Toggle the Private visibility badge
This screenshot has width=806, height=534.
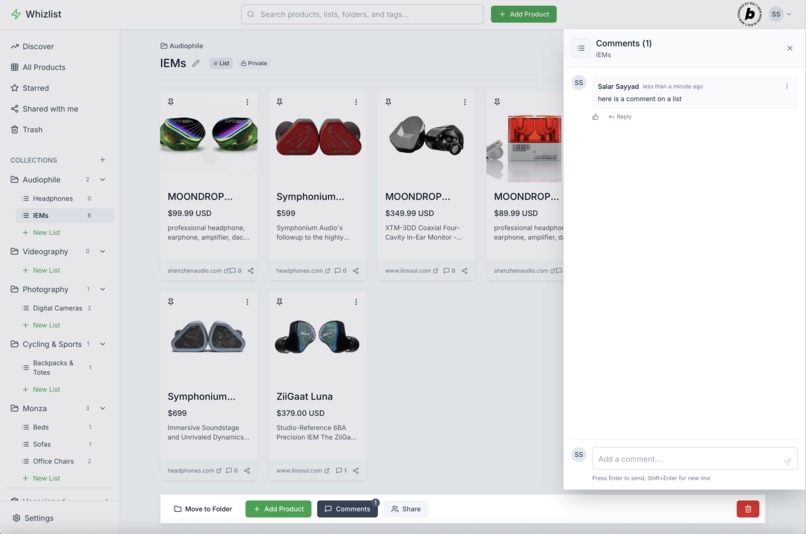[x=254, y=63]
